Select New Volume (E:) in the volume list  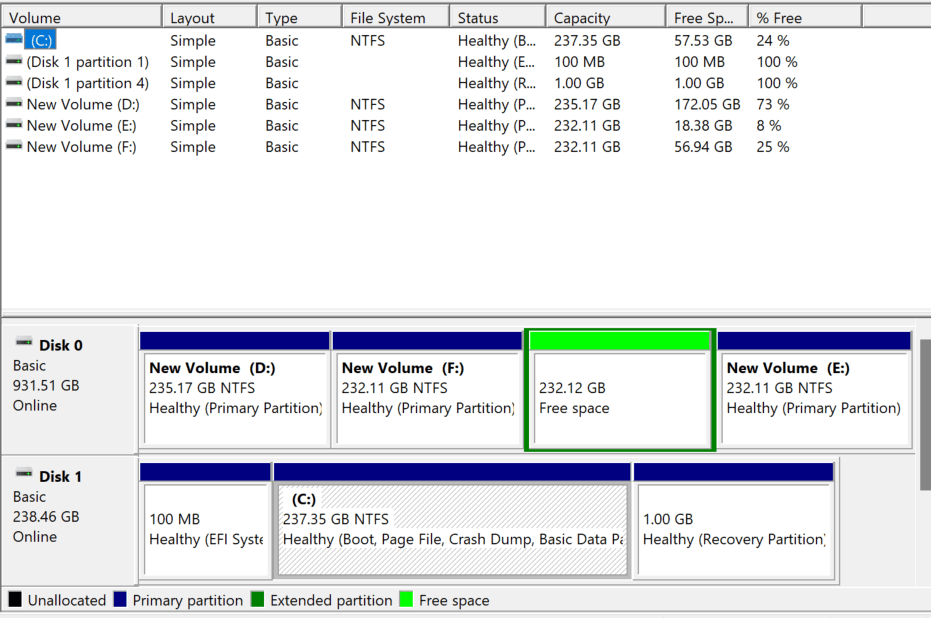[x=81, y=126]
